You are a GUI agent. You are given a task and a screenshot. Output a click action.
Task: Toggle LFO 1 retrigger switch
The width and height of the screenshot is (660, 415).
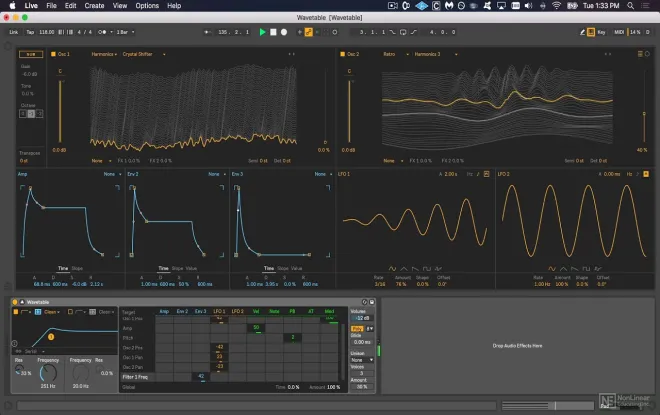coord(487,174)
